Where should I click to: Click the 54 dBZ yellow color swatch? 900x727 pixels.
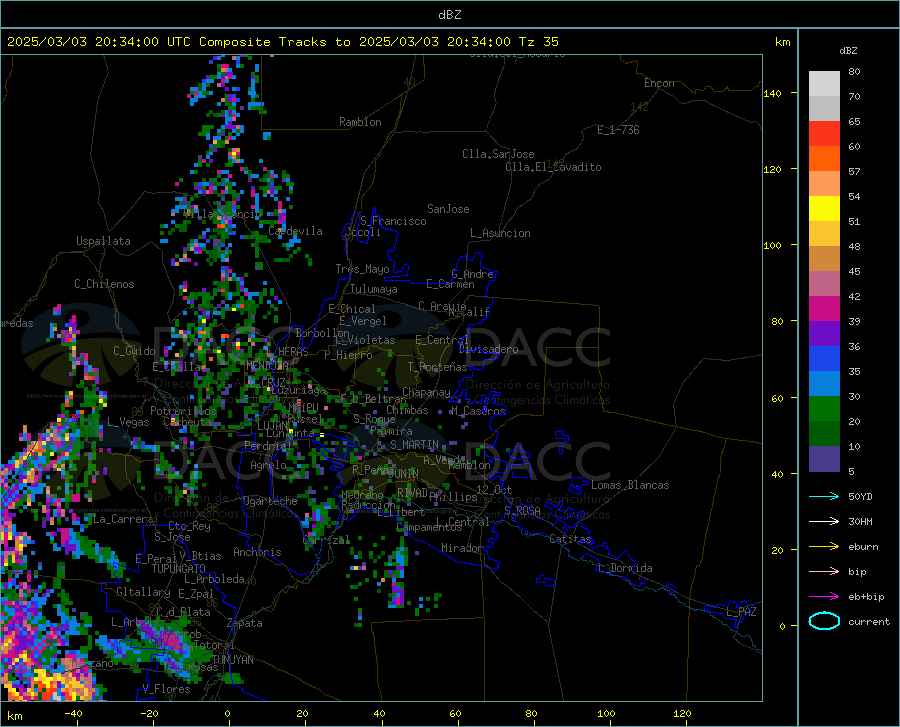click(824, 209)
